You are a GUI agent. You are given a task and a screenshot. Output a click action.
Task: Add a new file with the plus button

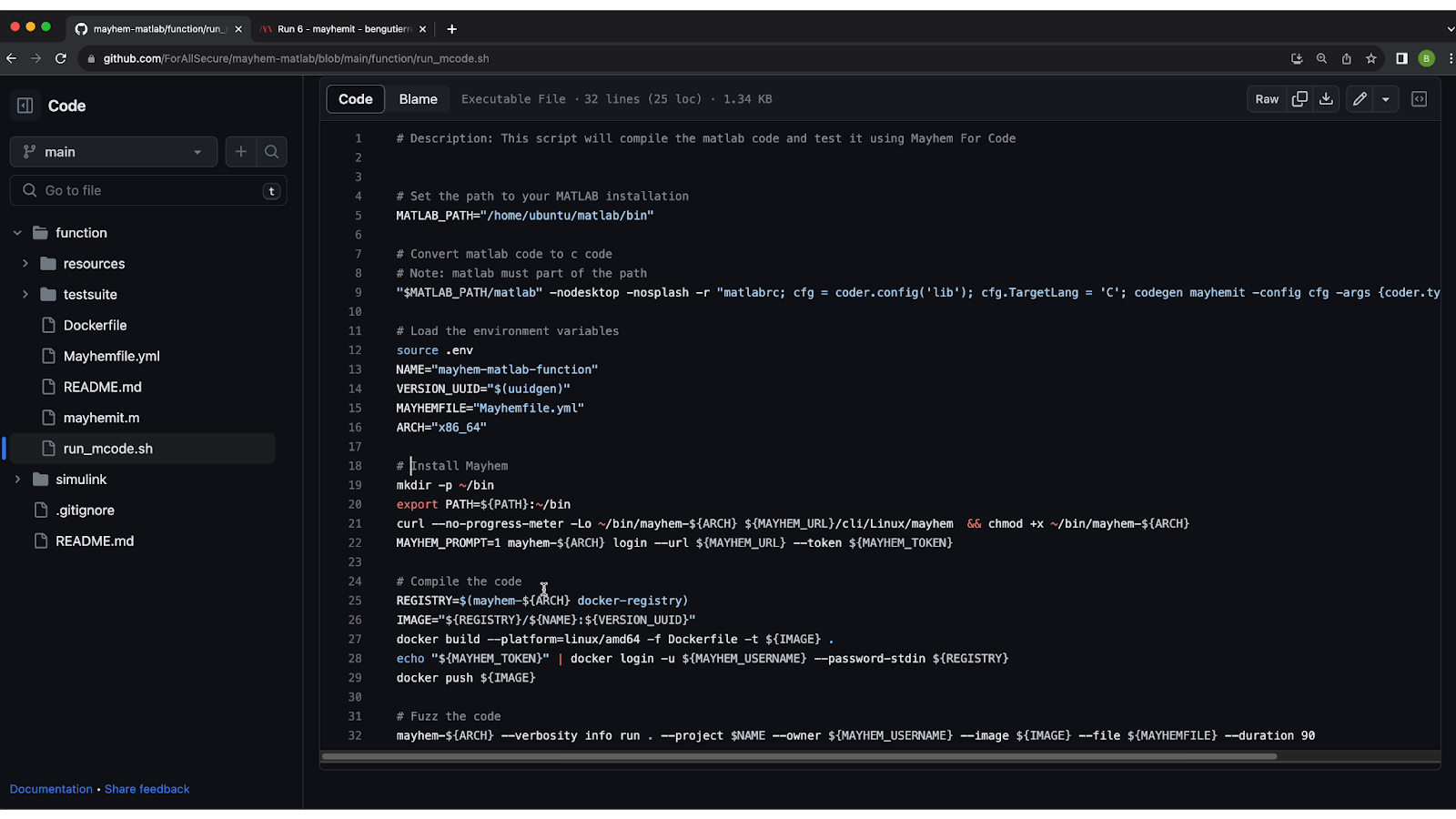(241, 152)
